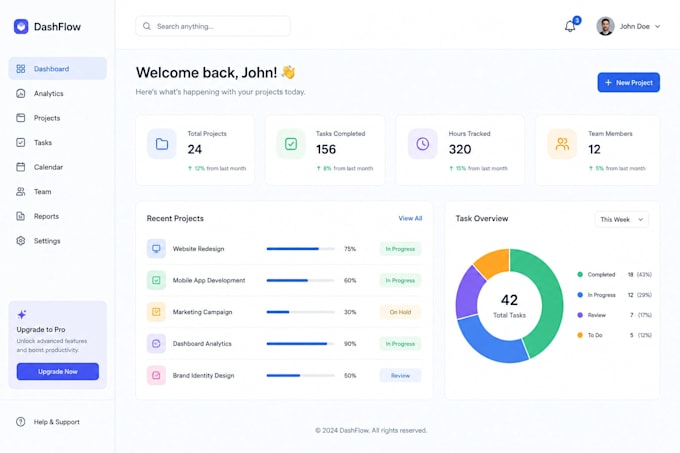Click the Team Members people icon
The width and height of the screenshot is (680, 453).
pyautogui.click(x=562, y=144)
